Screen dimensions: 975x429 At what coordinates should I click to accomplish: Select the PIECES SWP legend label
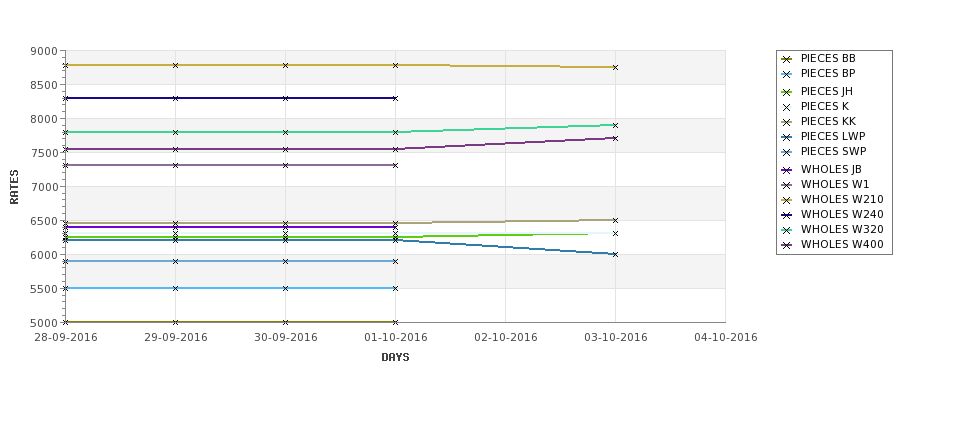click(833, 151)
